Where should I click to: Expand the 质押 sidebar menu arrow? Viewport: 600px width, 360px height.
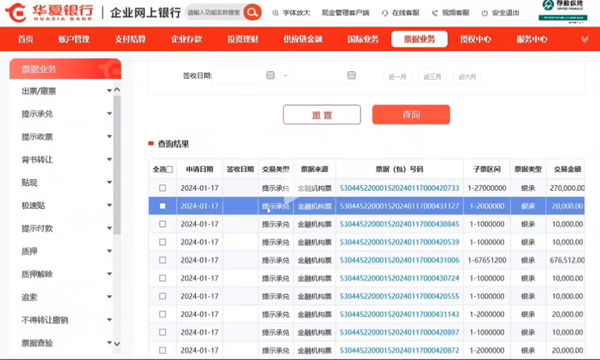109,251
